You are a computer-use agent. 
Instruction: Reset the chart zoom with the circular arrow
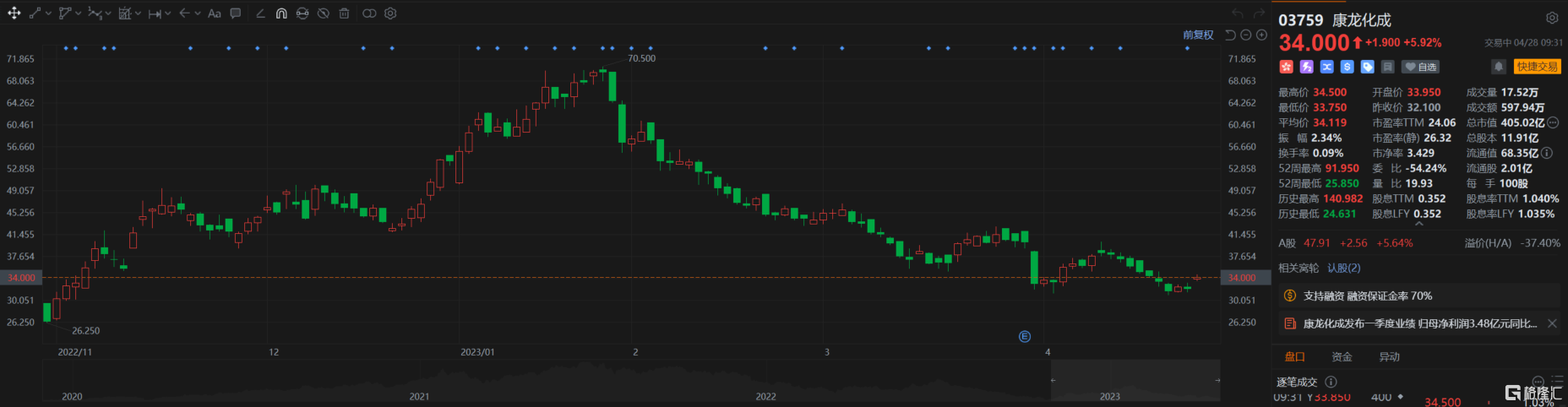point(1231,35)
